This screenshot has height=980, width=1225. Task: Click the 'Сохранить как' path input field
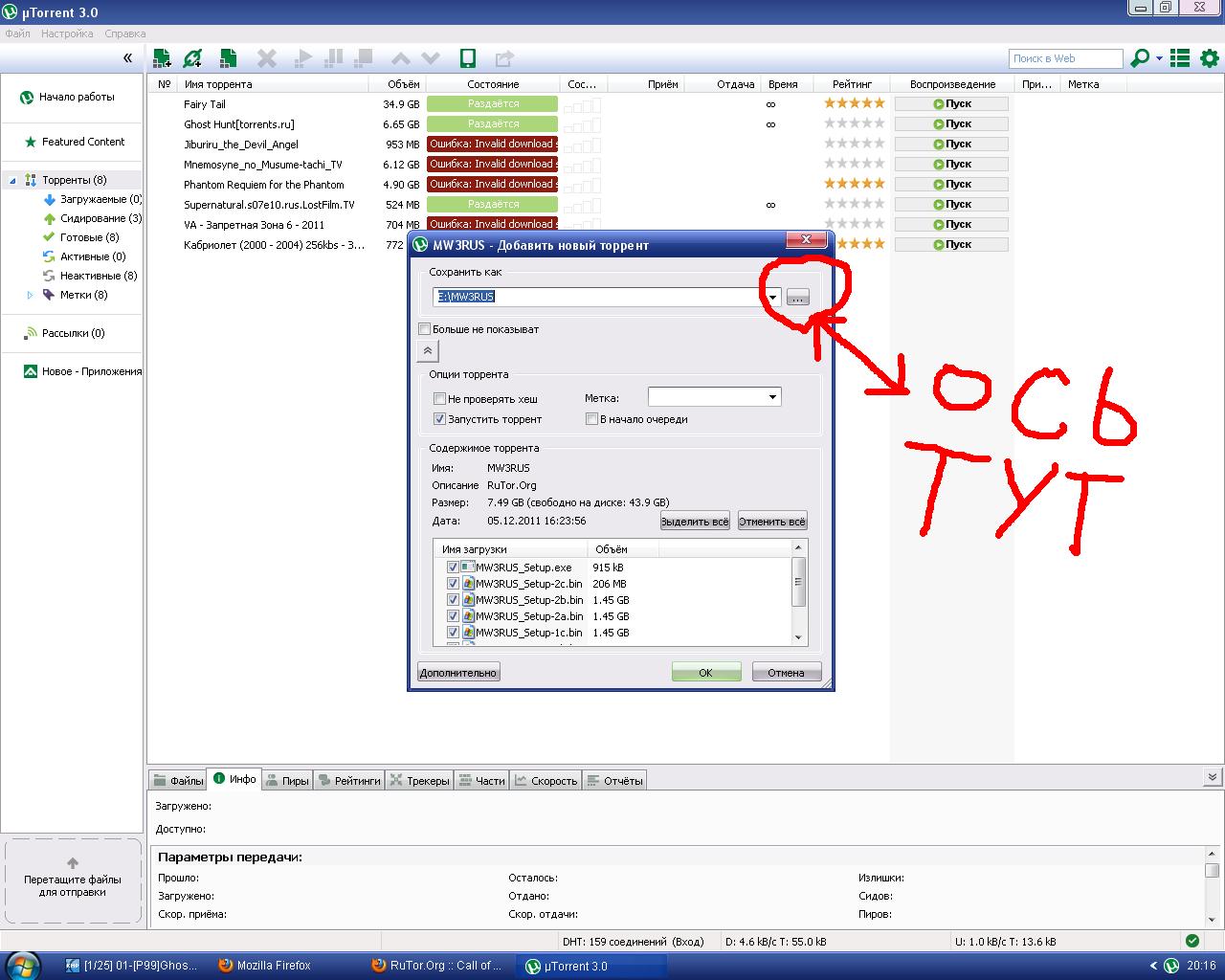(x=598, y=298)
